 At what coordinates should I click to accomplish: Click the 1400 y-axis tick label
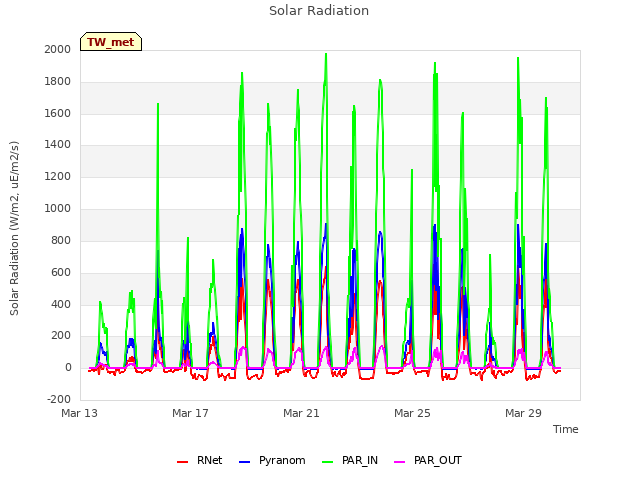point(58,144)
